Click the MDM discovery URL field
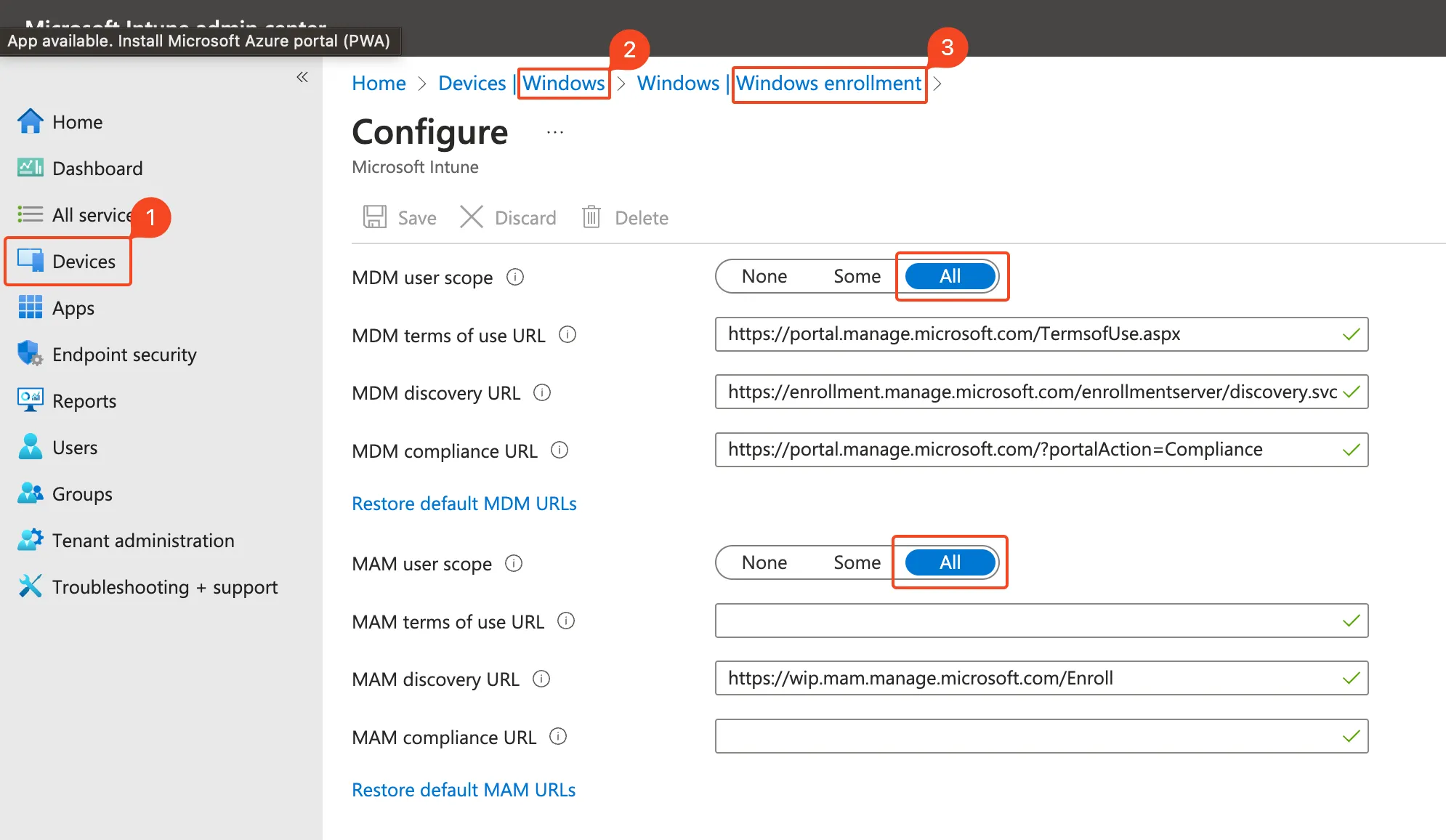The image size is (1446, 840). pyautogui.click(x=1041, y=392)
